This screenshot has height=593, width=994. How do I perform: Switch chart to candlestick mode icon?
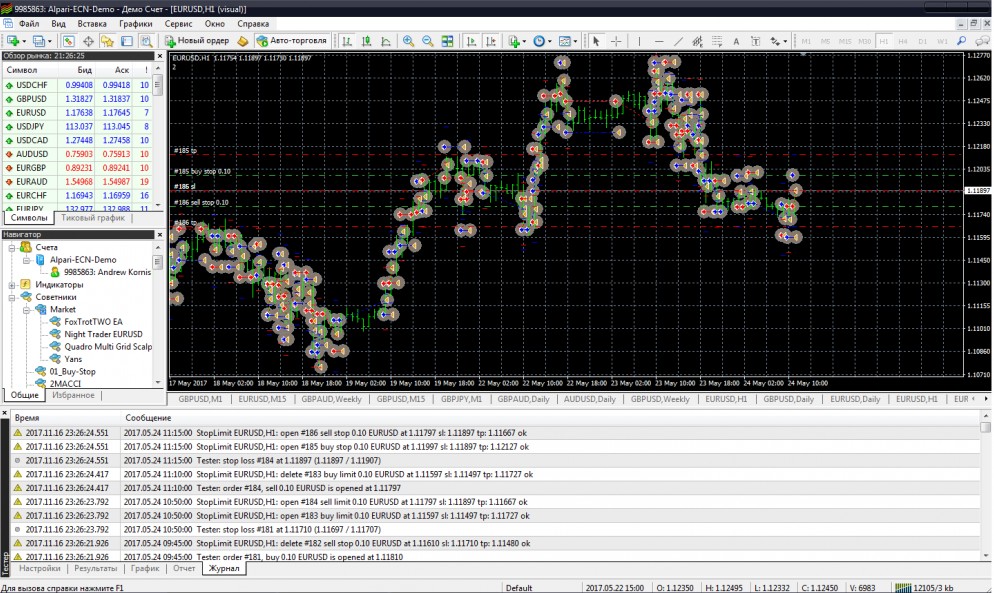point(366,41)
